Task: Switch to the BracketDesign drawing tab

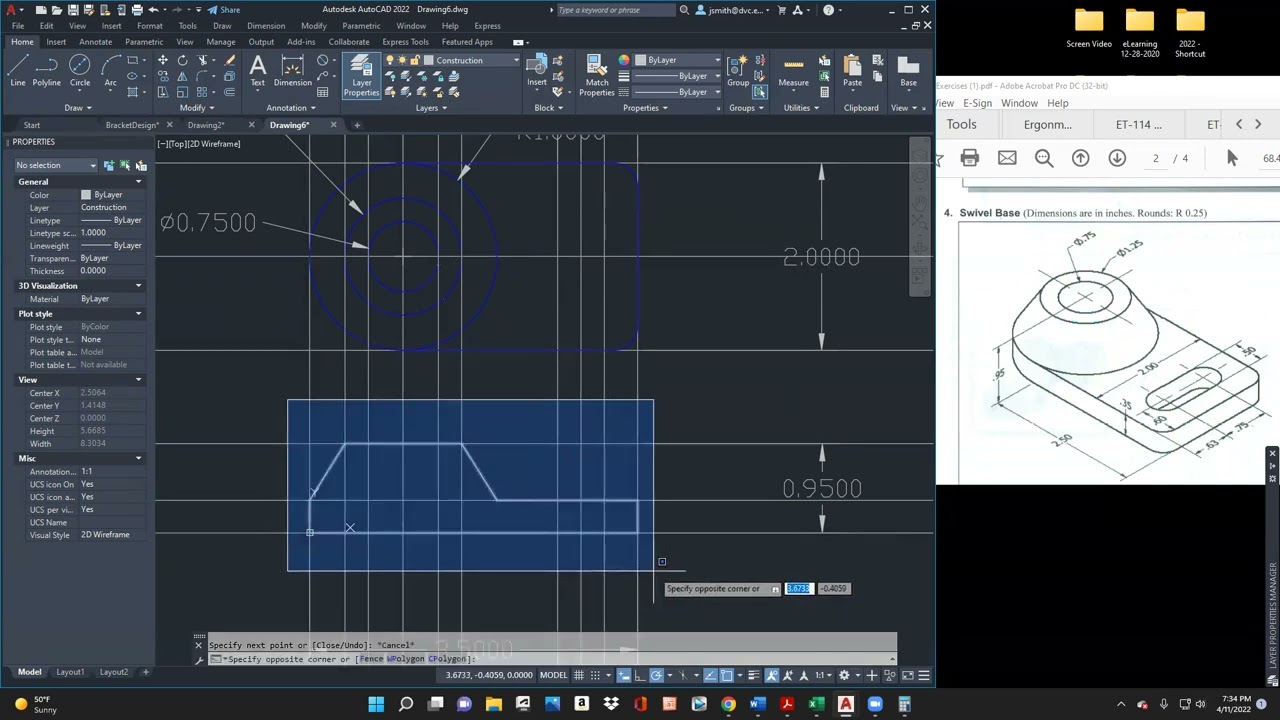Action: pos(132,125)
